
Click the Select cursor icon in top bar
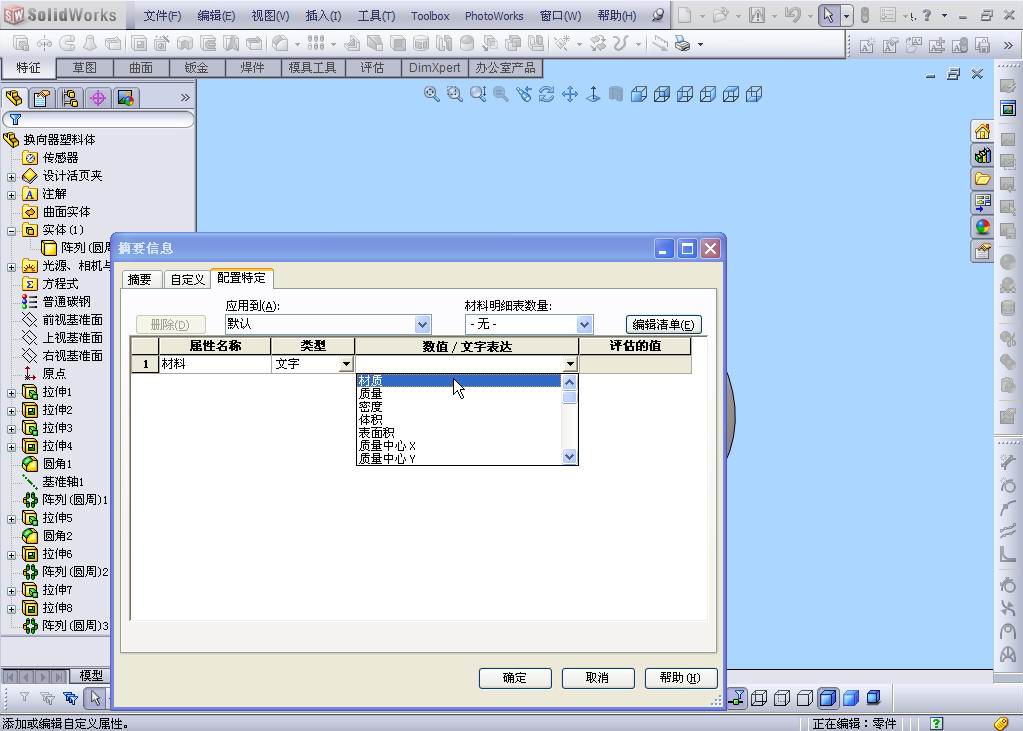pyautogui.click(x=829, y=15)
